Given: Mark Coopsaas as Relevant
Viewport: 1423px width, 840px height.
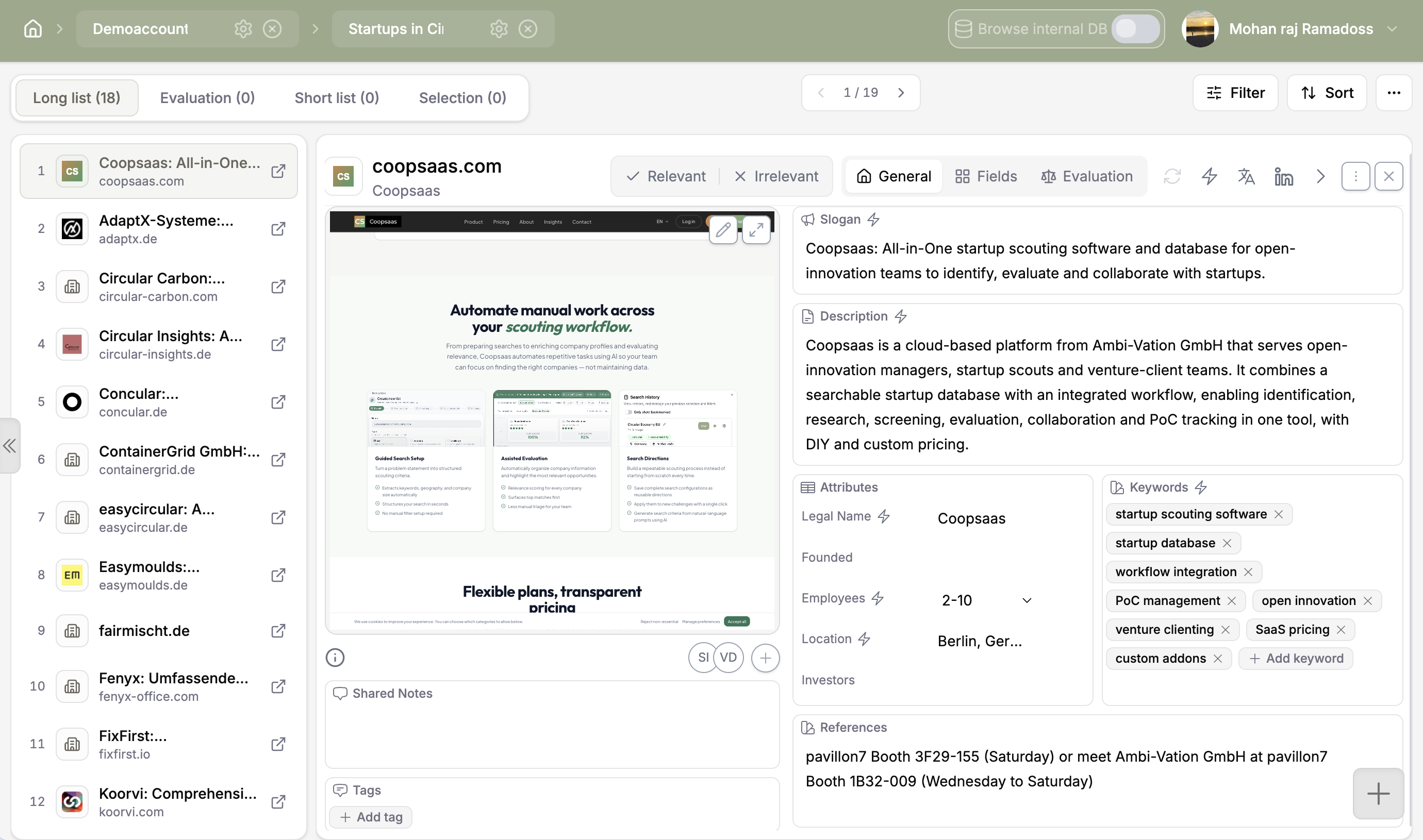Looking at the screenshot, I should point(666,177).
